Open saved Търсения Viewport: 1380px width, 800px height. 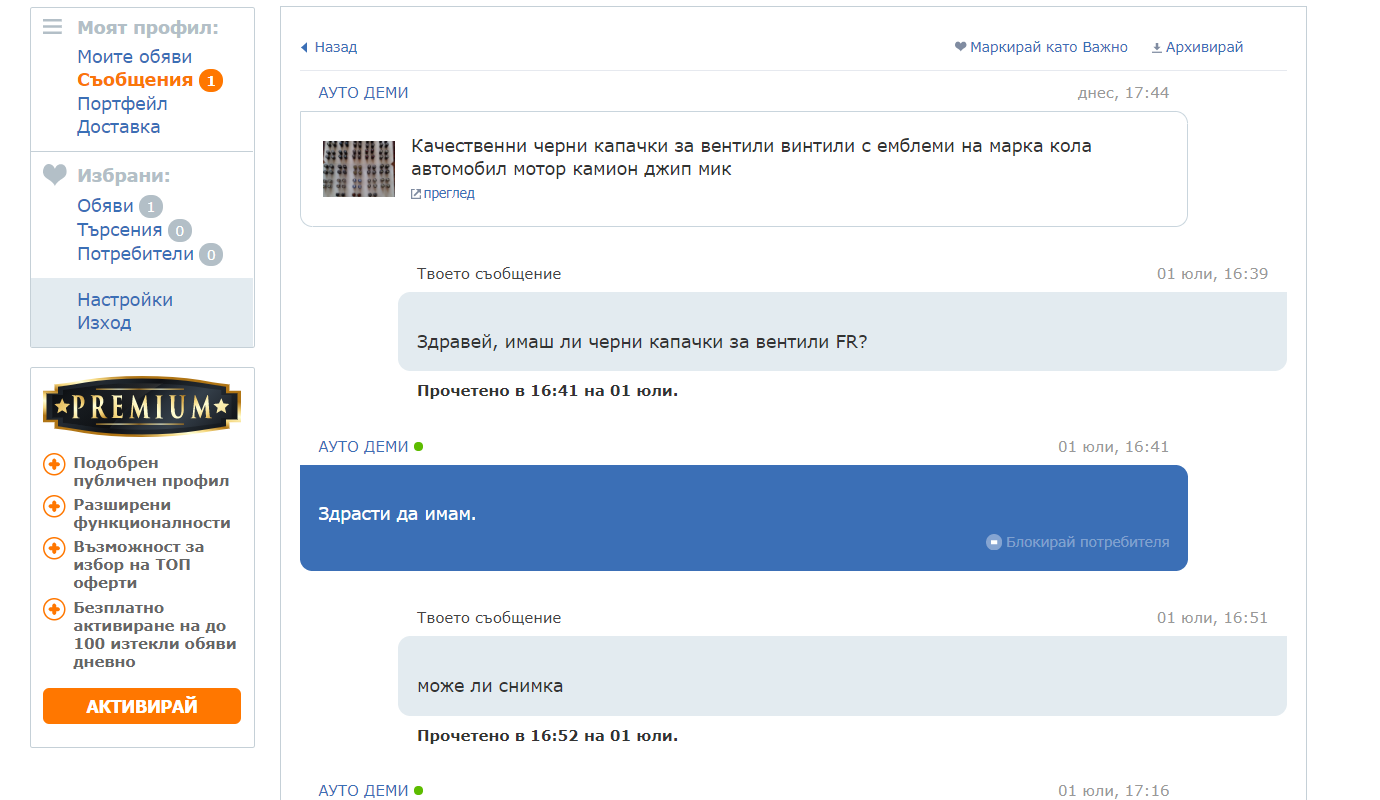point(119,230)
